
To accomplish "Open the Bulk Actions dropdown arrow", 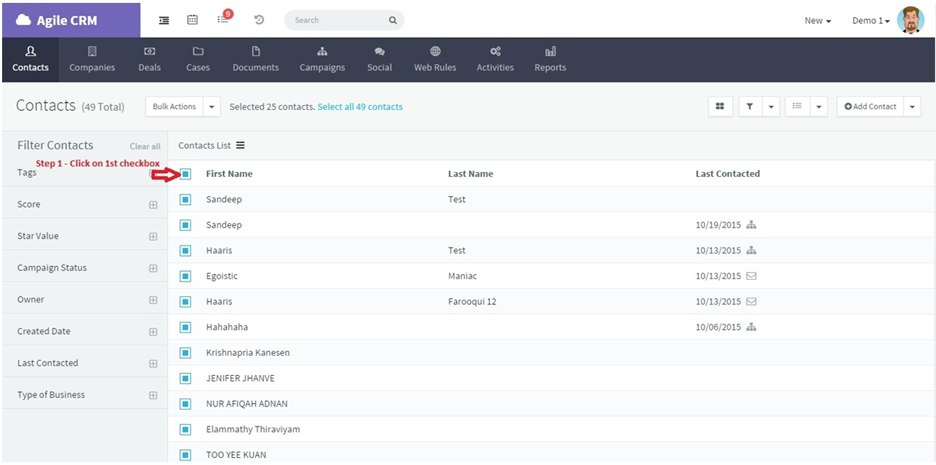I will (212, 107).
